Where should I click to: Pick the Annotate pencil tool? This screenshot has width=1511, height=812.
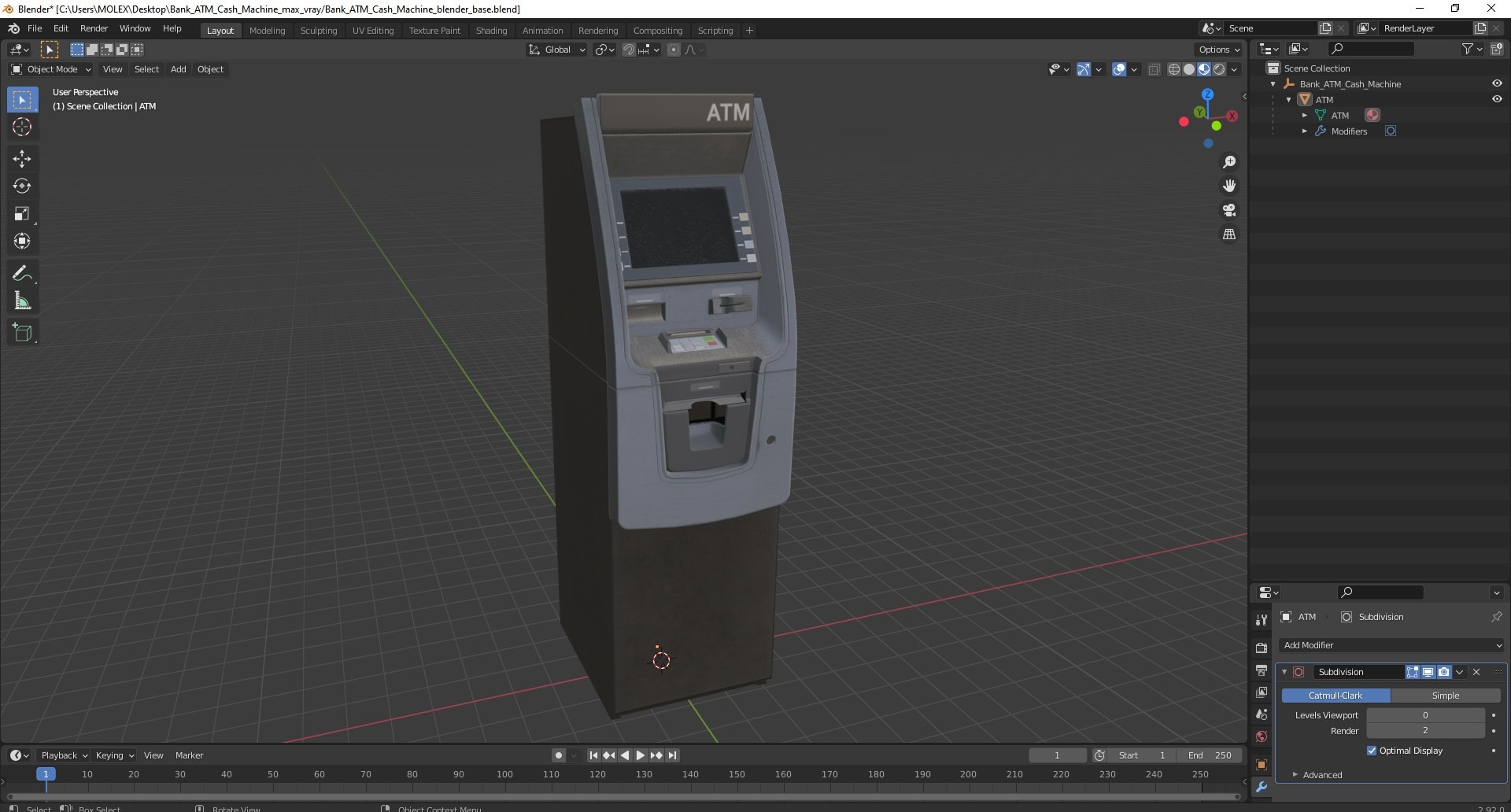point(22,274)
